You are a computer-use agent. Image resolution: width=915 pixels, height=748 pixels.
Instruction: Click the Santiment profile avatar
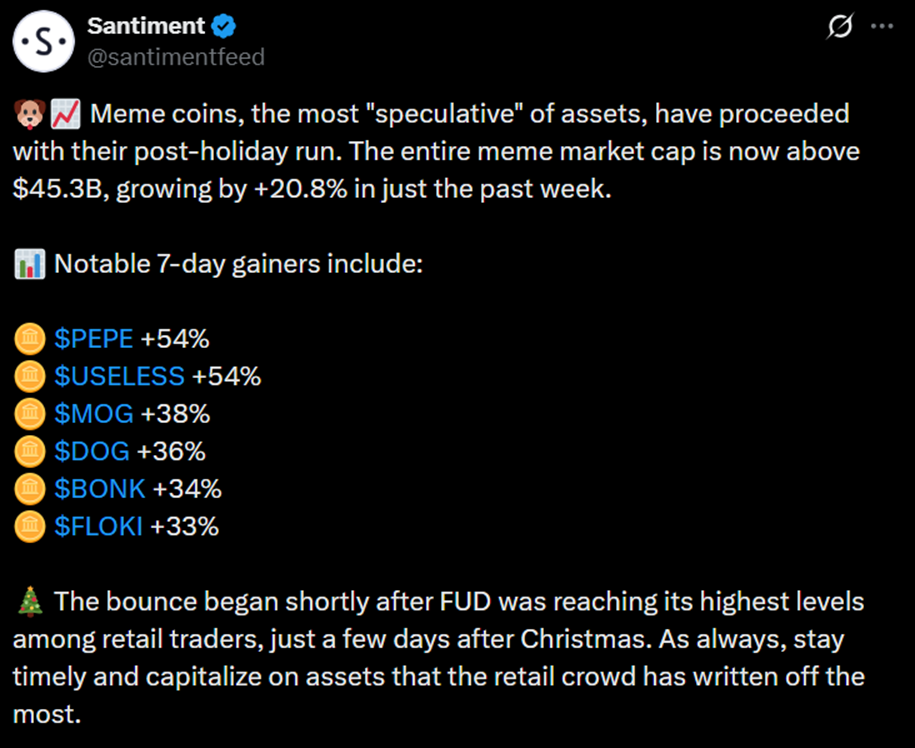(x=42, y=41)
